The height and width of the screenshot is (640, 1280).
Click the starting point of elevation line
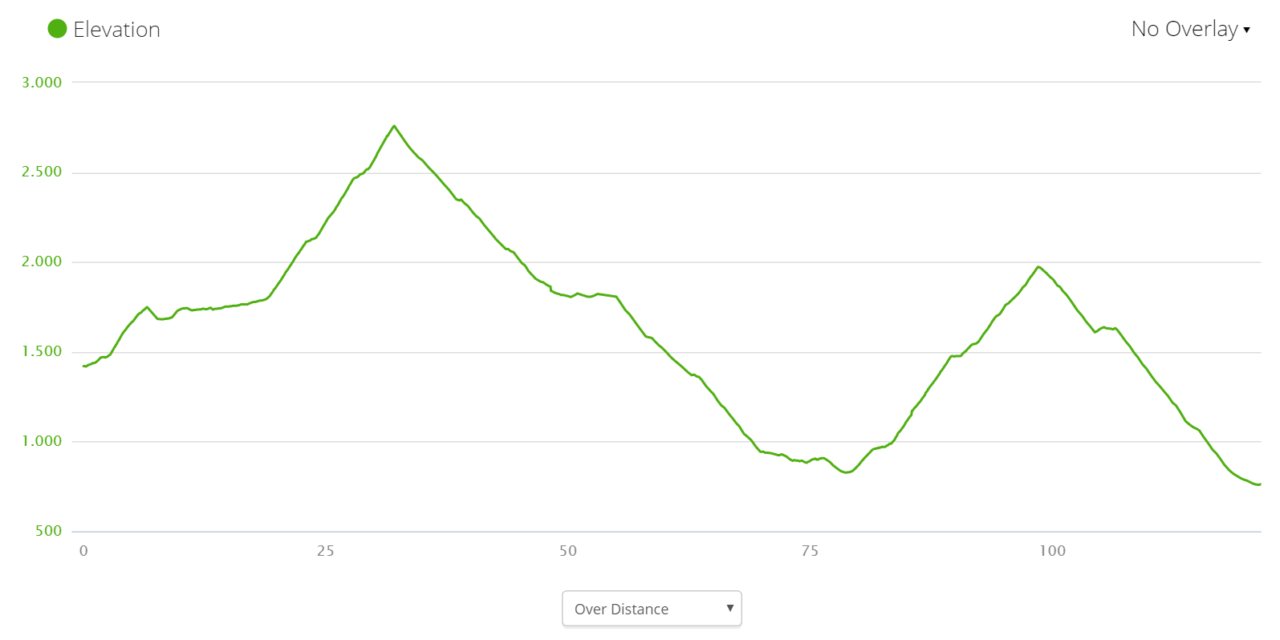pos(84,366)
